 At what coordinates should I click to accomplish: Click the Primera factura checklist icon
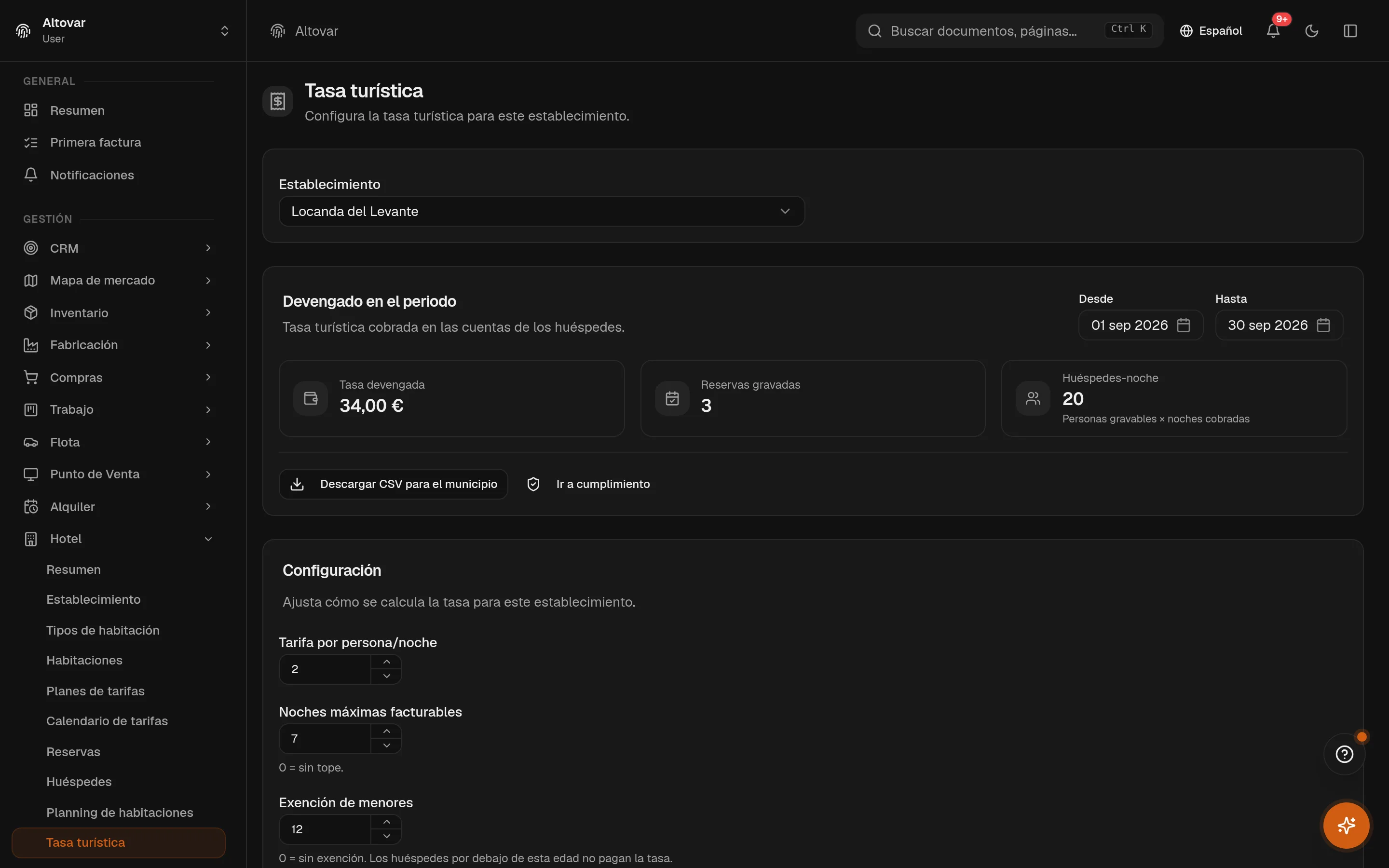(31, 142)
